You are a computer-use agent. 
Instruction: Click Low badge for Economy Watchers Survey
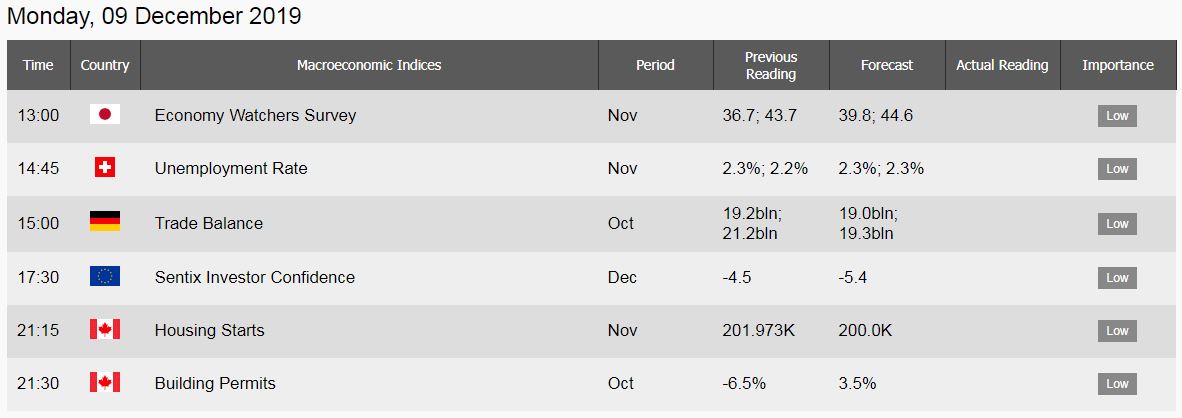(1117, 116)
